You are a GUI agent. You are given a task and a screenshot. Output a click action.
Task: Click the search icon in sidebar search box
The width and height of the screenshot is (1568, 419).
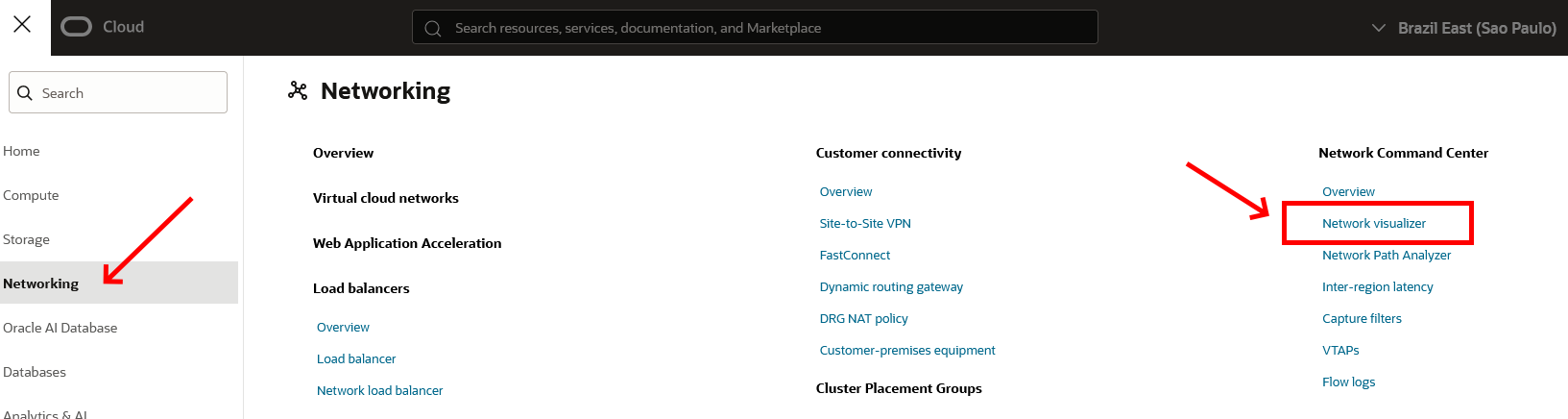pyautogui.click(x=25, y=93)
